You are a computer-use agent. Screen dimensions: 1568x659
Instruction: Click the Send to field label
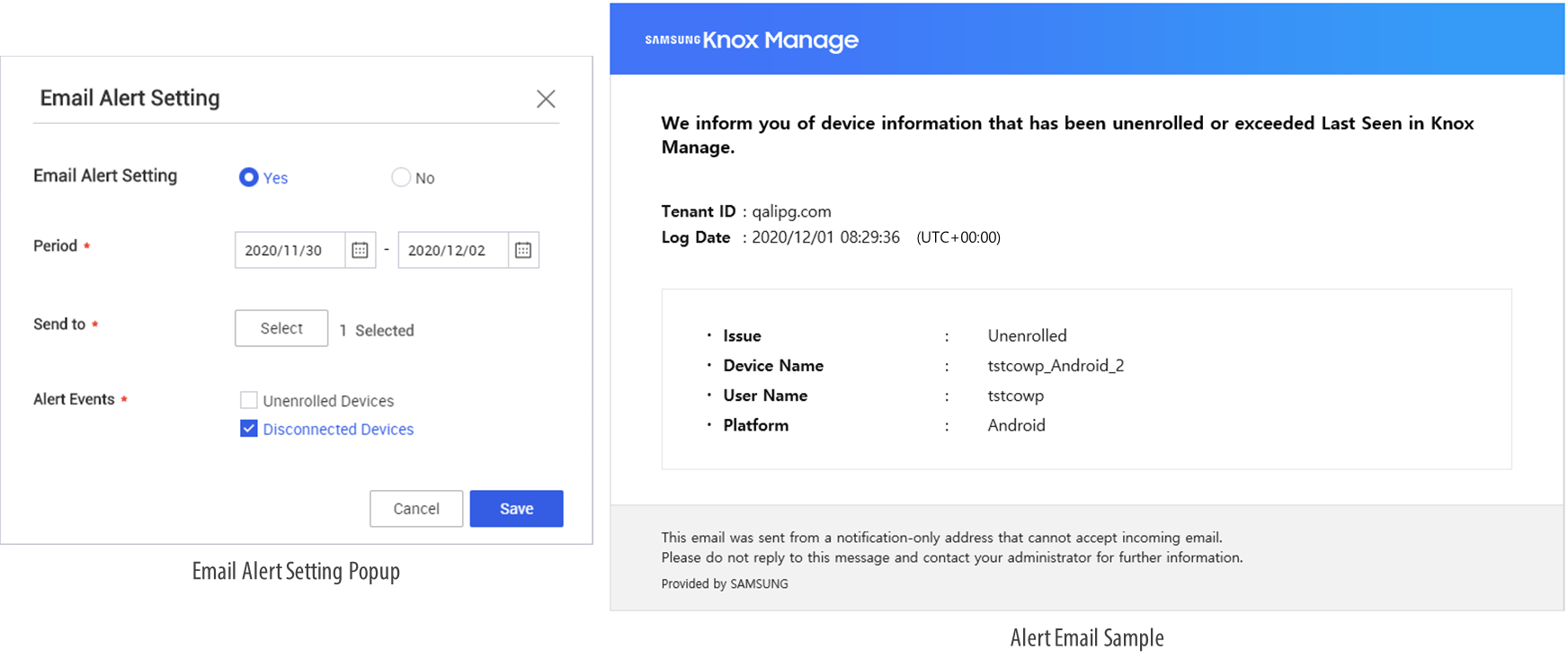tap(59, 324)
